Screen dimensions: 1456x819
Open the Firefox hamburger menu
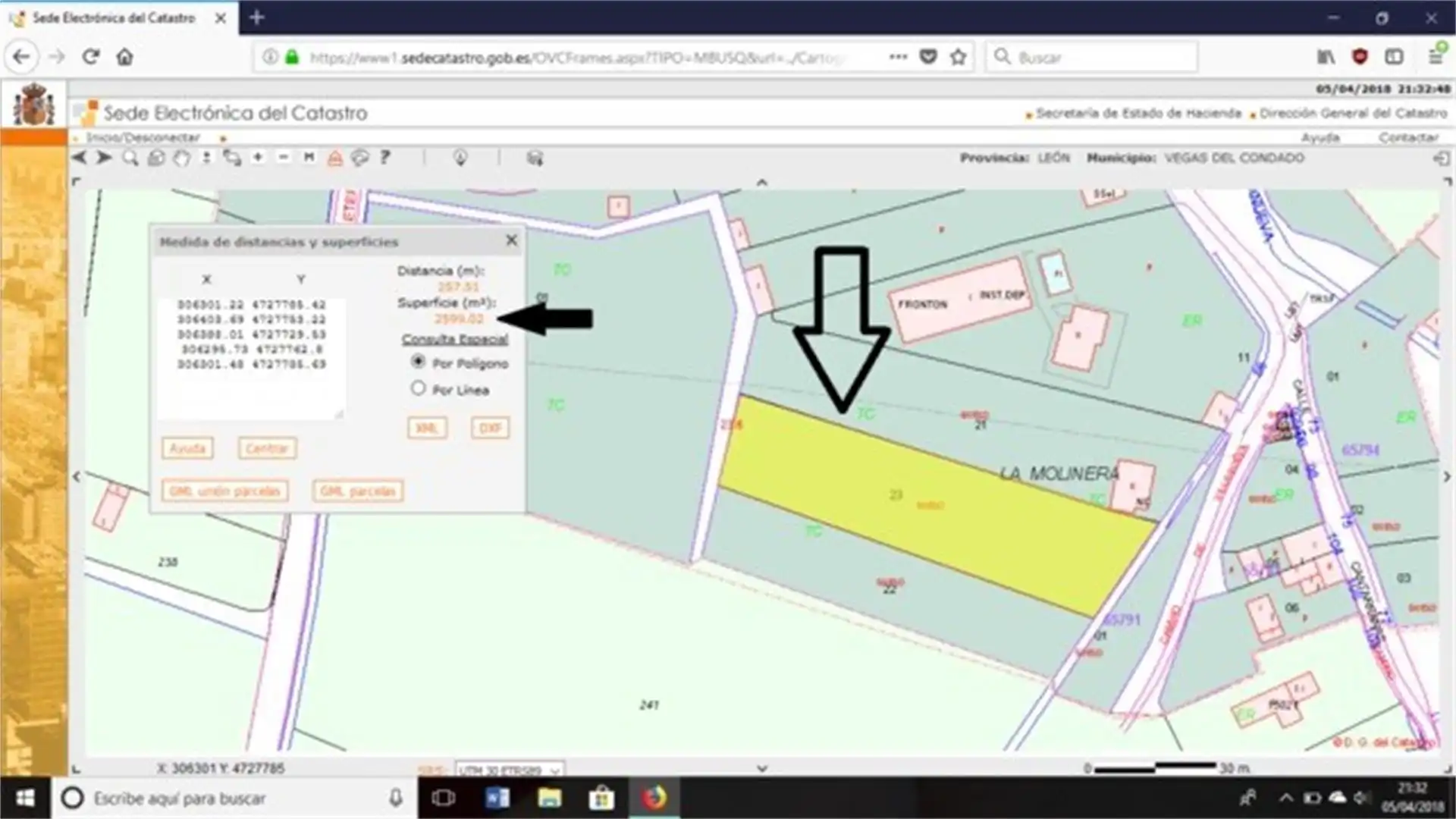click(1436, 55)
